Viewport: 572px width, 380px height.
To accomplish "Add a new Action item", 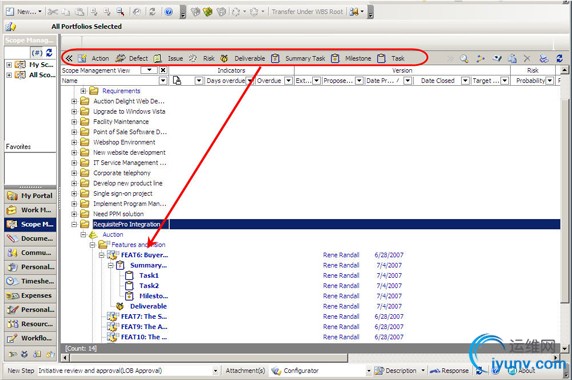I will tap(93, 58).
